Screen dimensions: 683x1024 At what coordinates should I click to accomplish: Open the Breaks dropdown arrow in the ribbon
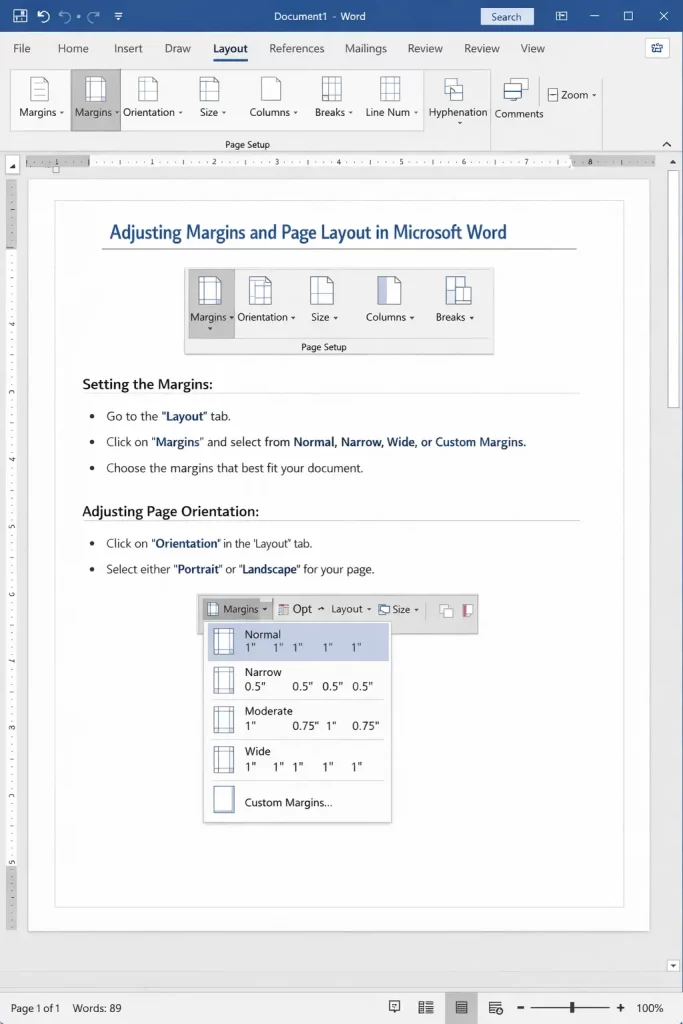pyautogui.click(x=351, y=113)
